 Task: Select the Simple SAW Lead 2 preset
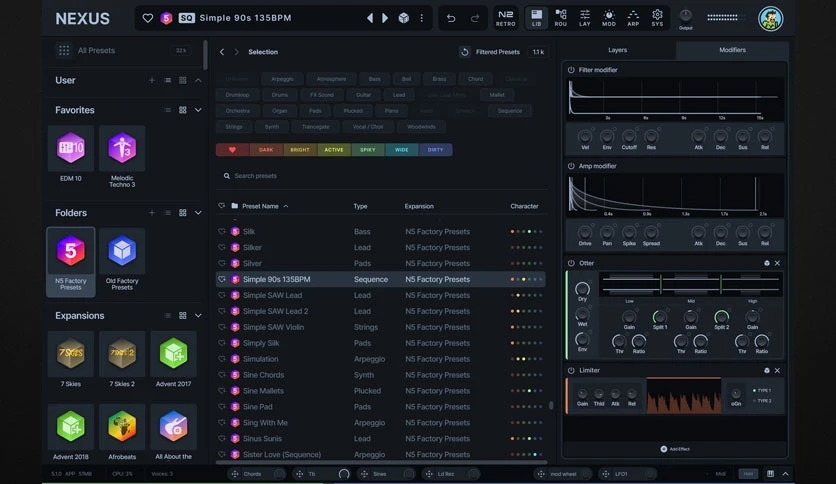click(x=381, y=311)
